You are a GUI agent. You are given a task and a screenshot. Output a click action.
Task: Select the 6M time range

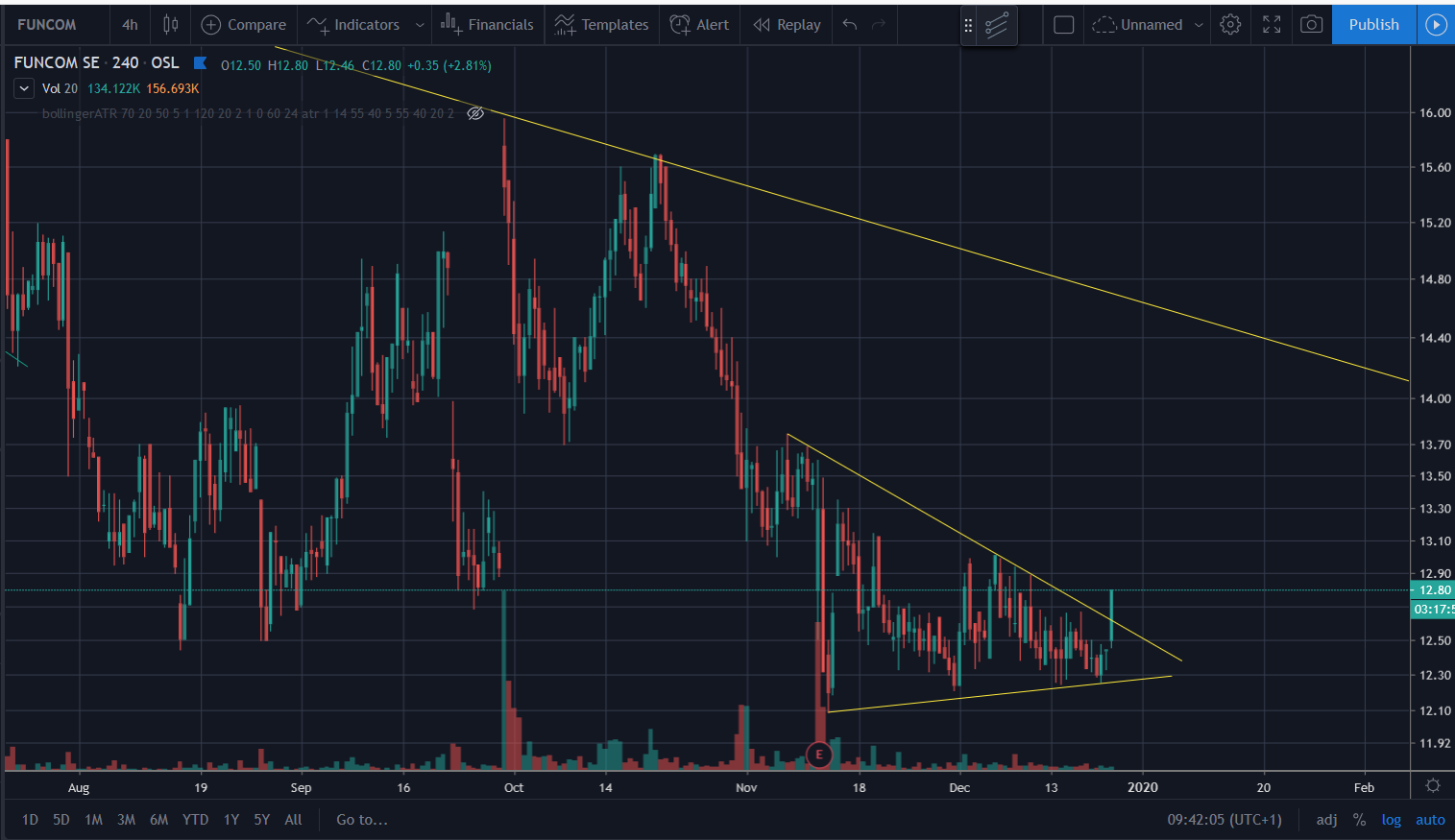tap(158, 819)
